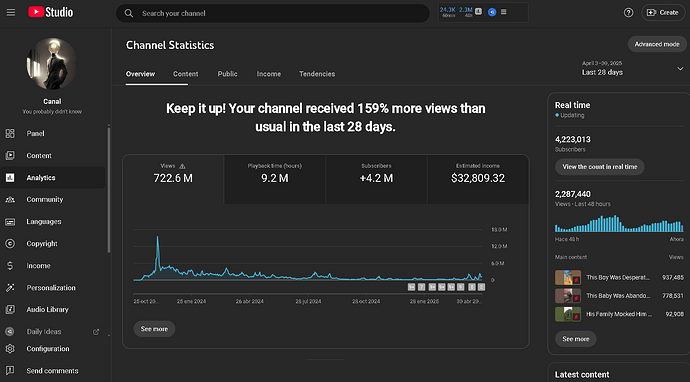Image resolution: width=690 pixels, height=382 pixels.
Task: Click the 2.3M 48h extension stat
Action: [x=466, y=12]
